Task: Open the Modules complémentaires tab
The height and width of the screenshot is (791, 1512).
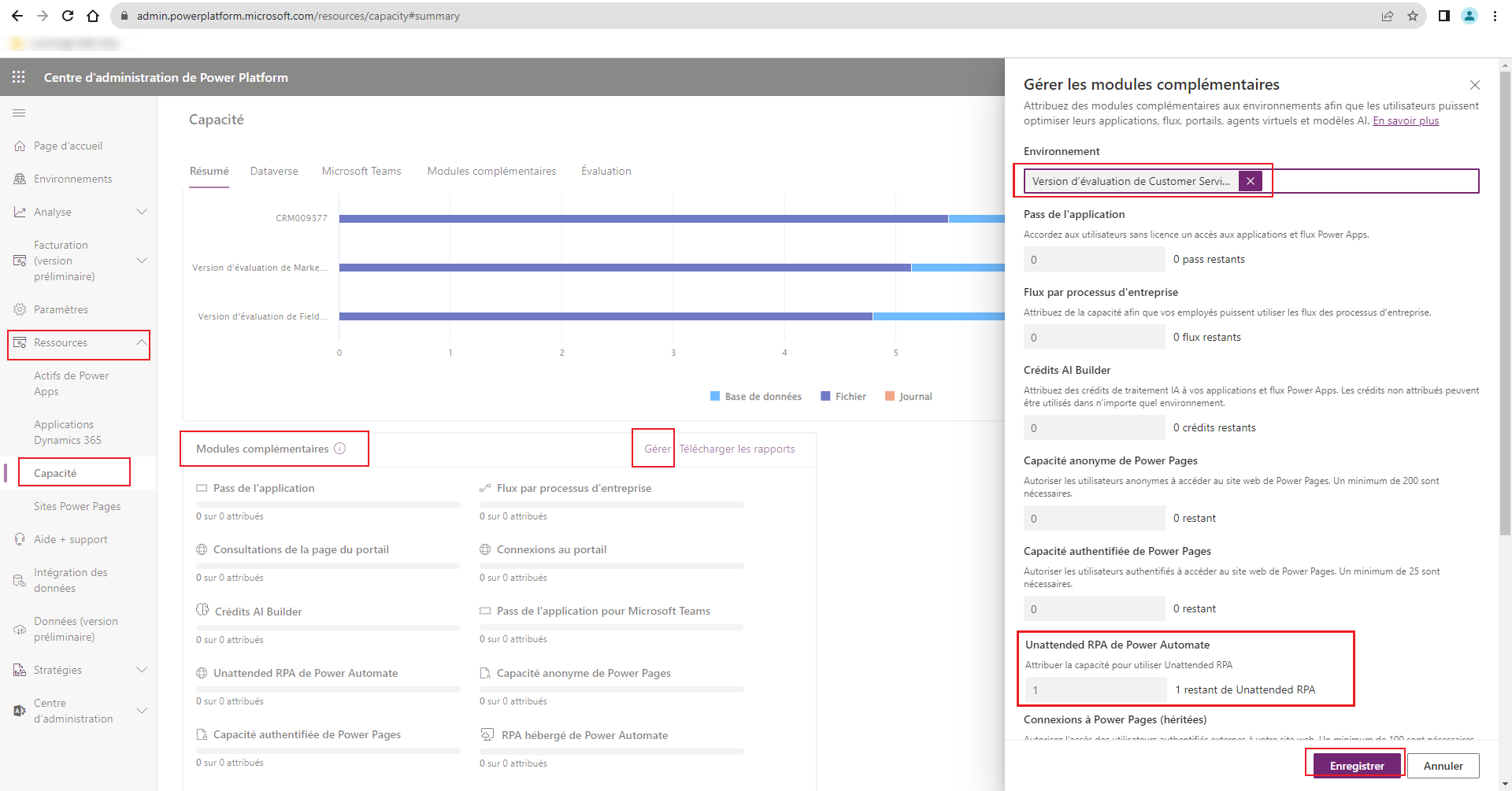Action: coord(491,171)
